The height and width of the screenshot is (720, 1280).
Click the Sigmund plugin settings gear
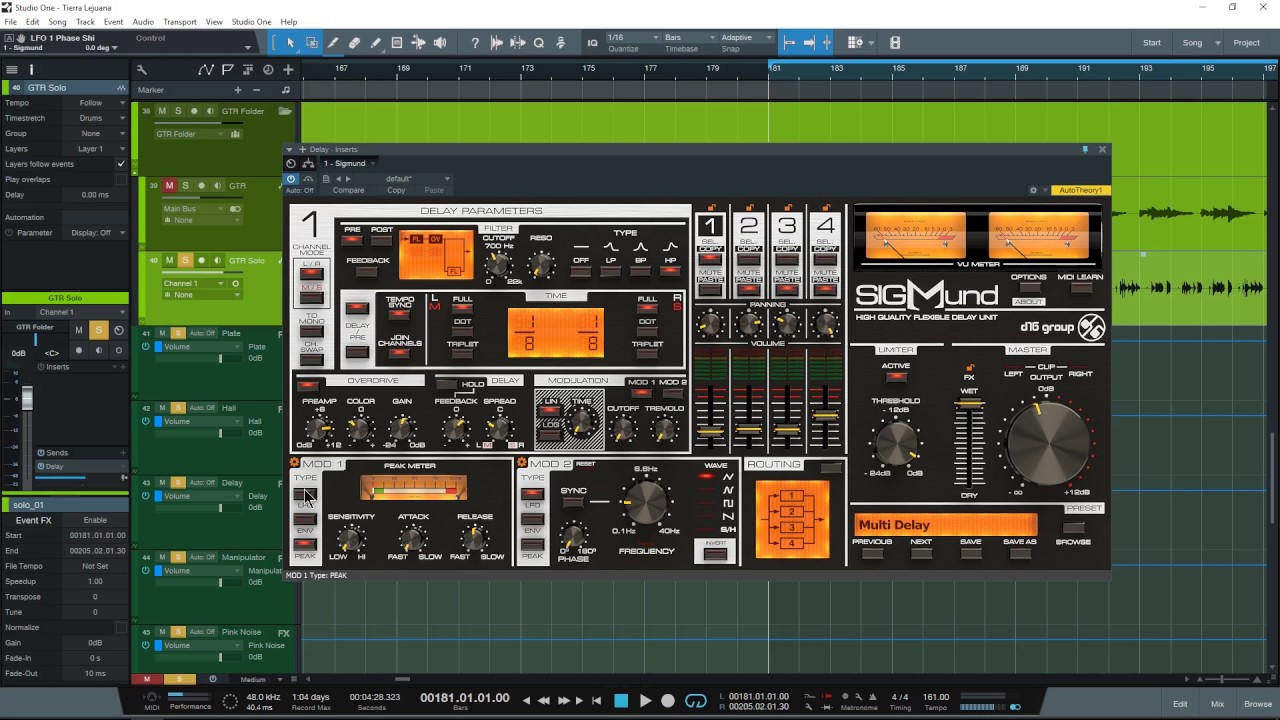[1033, 190]
